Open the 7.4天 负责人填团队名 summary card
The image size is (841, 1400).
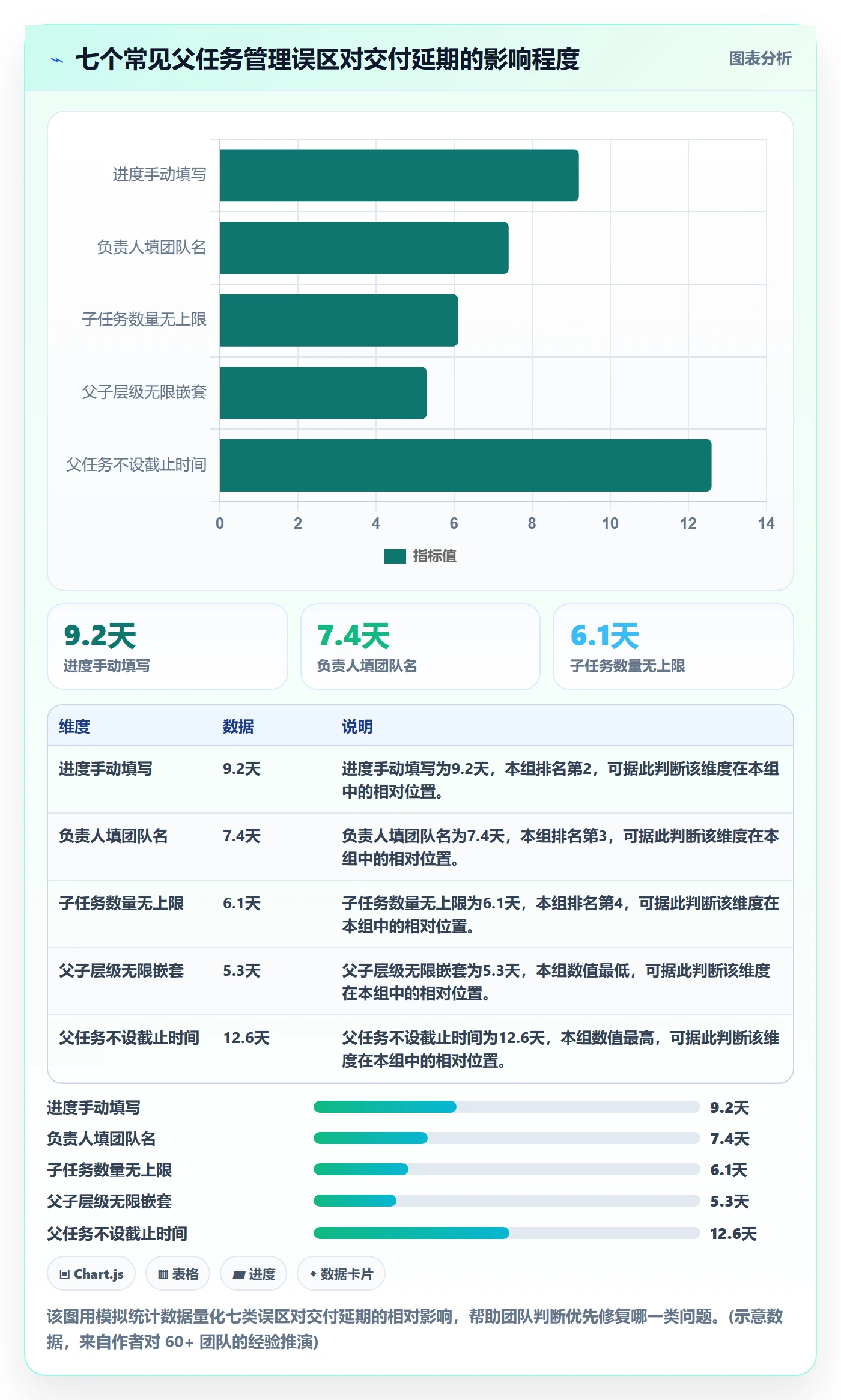point(421,647)
